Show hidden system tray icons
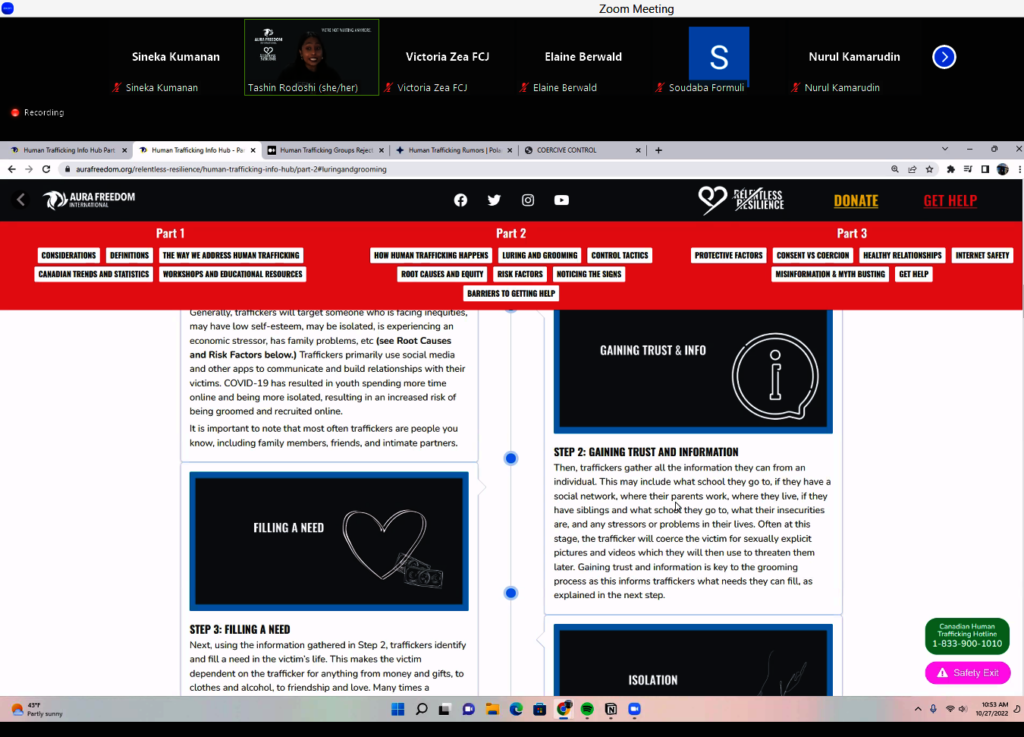This screenshot has height=737, width=1024. 918,709
